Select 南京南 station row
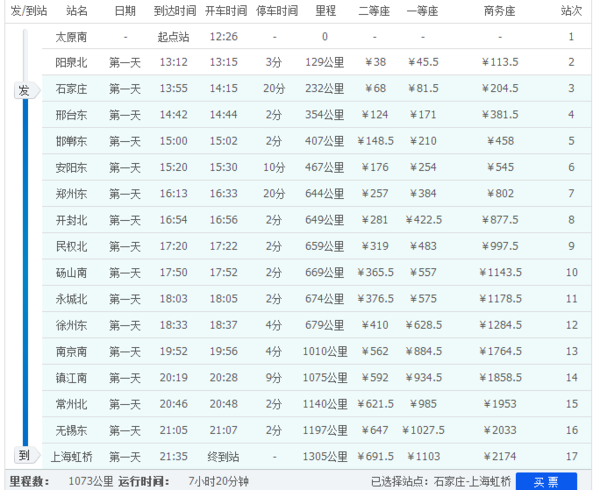 (316, 352)
